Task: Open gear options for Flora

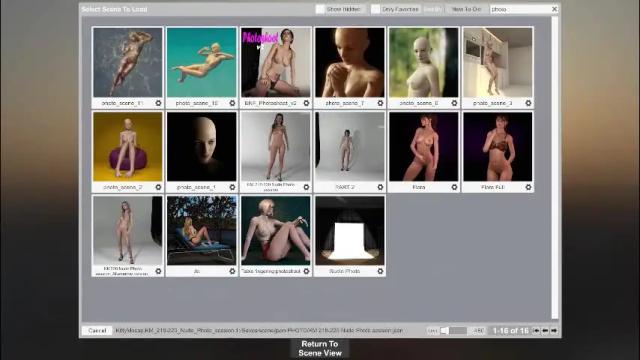Action: click(454, 187)
